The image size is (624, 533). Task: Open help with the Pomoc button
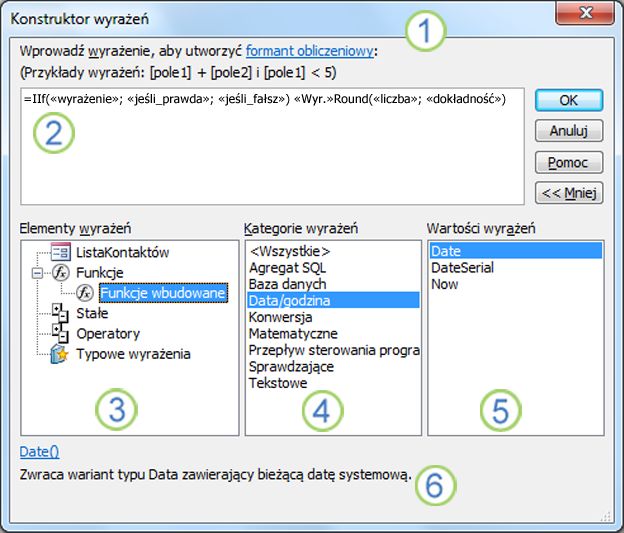click(569, 162)
